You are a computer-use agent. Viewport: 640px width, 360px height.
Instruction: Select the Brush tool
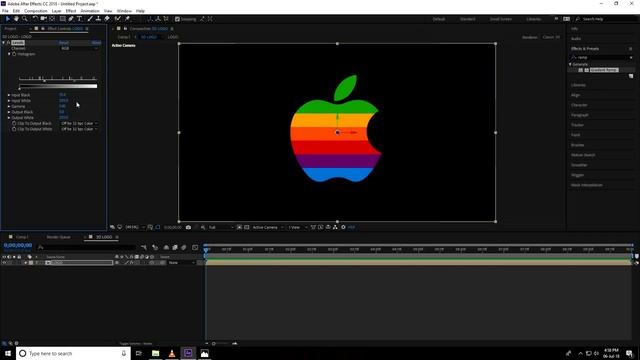tap(90, 19)
